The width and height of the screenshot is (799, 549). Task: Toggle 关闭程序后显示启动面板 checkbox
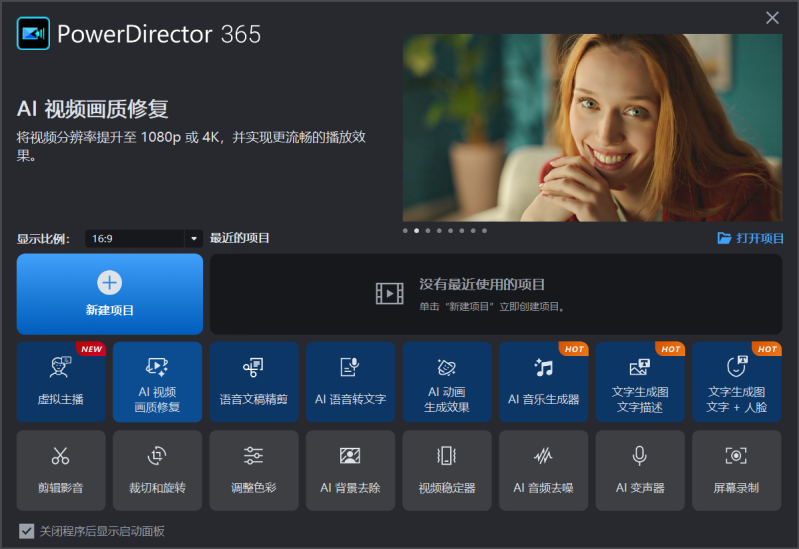tap(26, 531)
